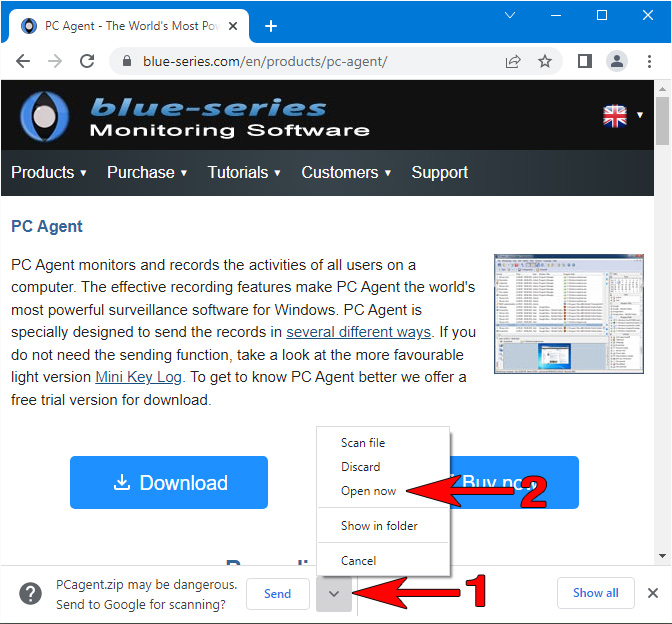Open new tab with plus button
Screen dimensions: 672x624
point(271,26)
